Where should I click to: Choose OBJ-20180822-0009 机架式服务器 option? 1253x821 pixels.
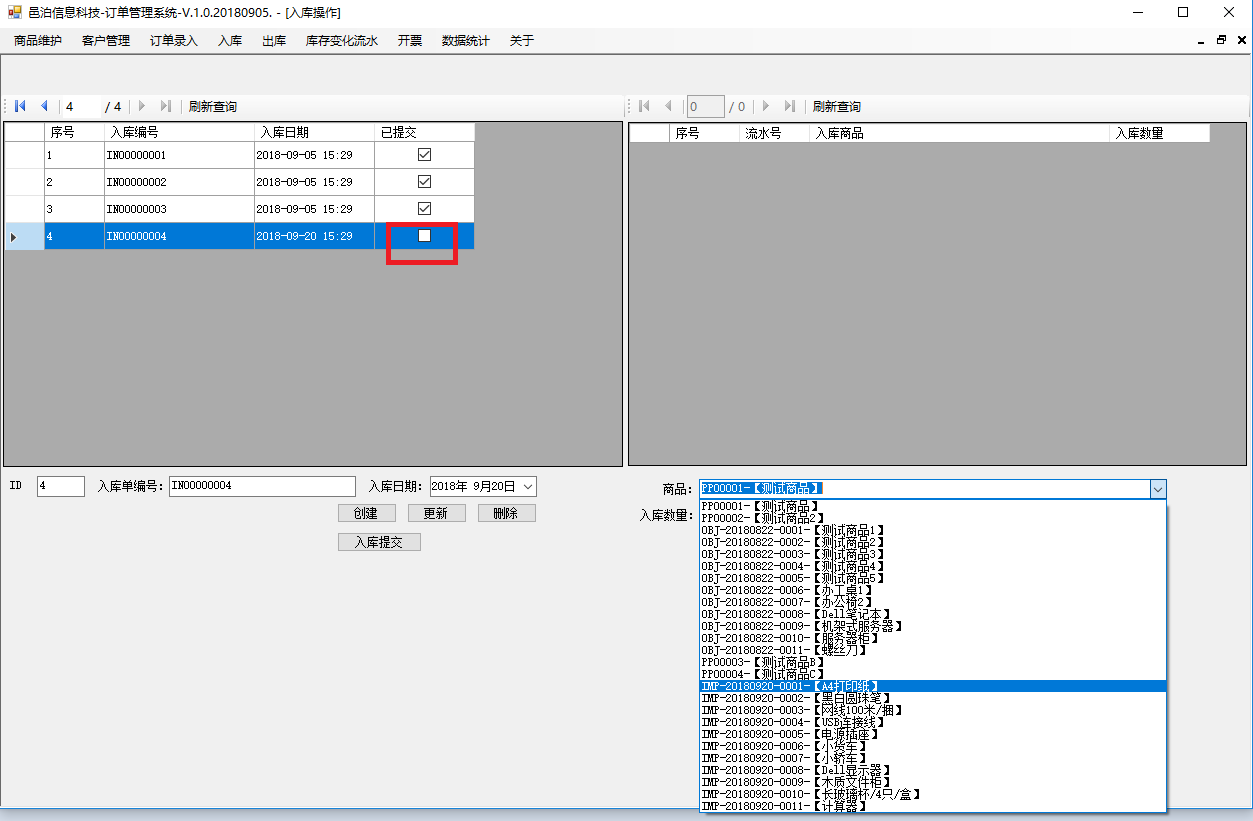coord(933,626)
